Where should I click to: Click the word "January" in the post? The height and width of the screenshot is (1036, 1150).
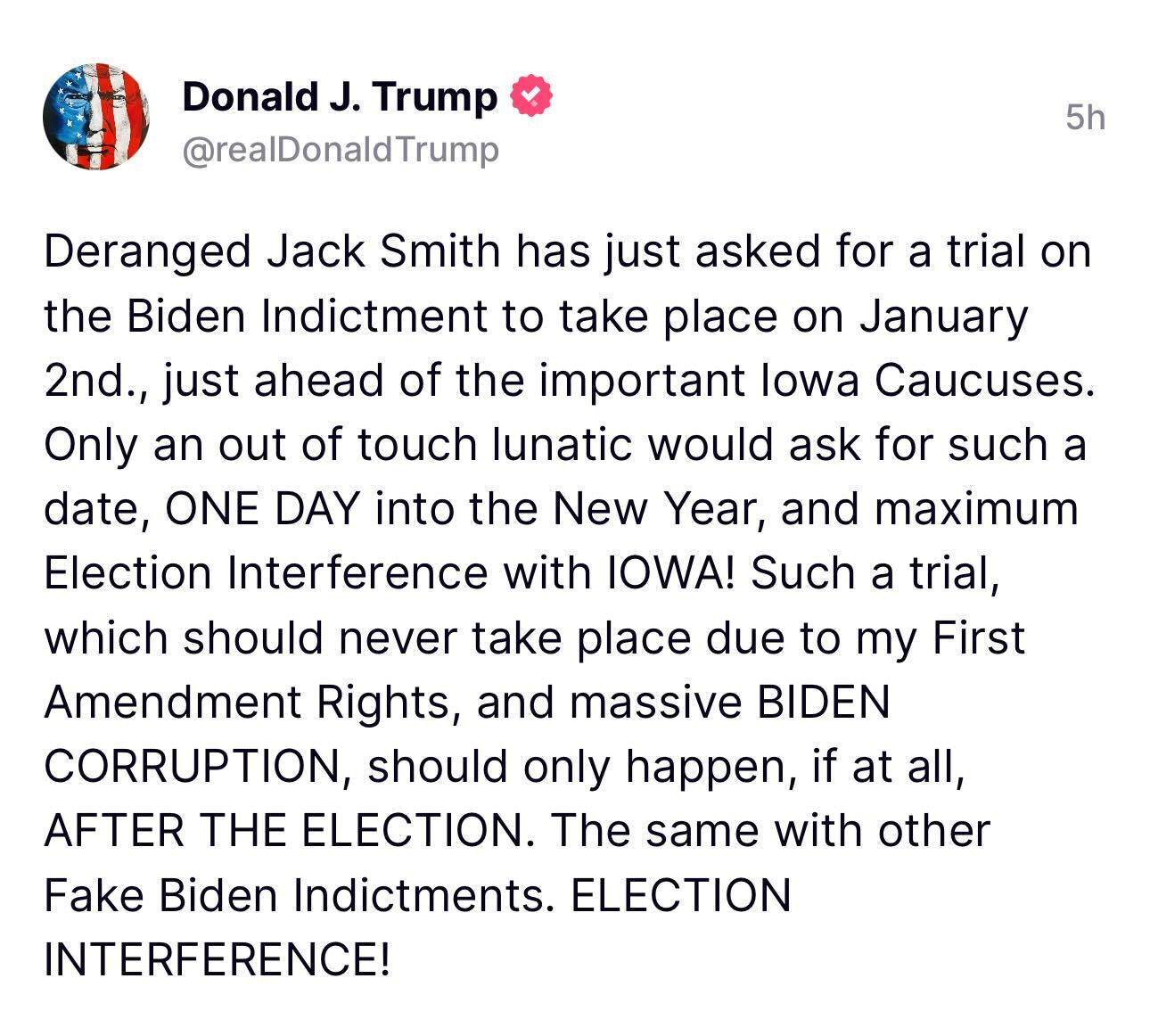pos(943,317)
